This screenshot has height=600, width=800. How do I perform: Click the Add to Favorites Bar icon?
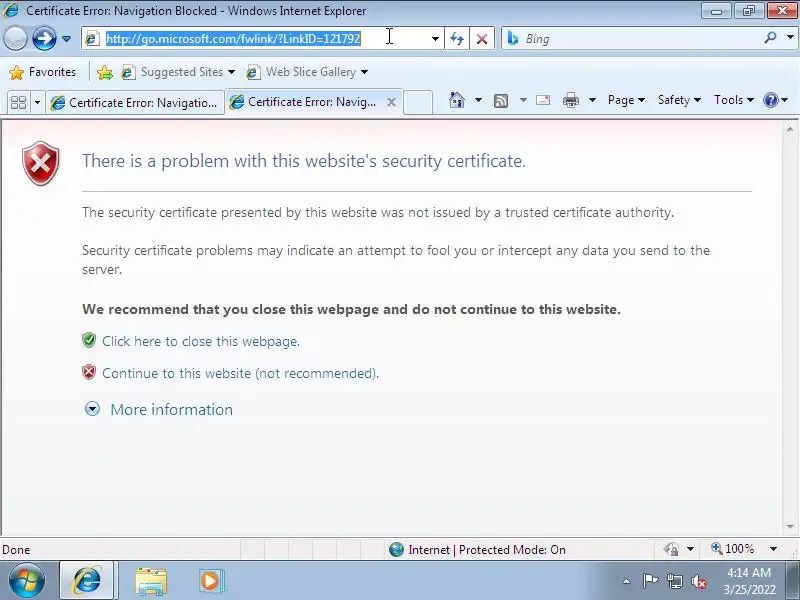coord(105,72)
